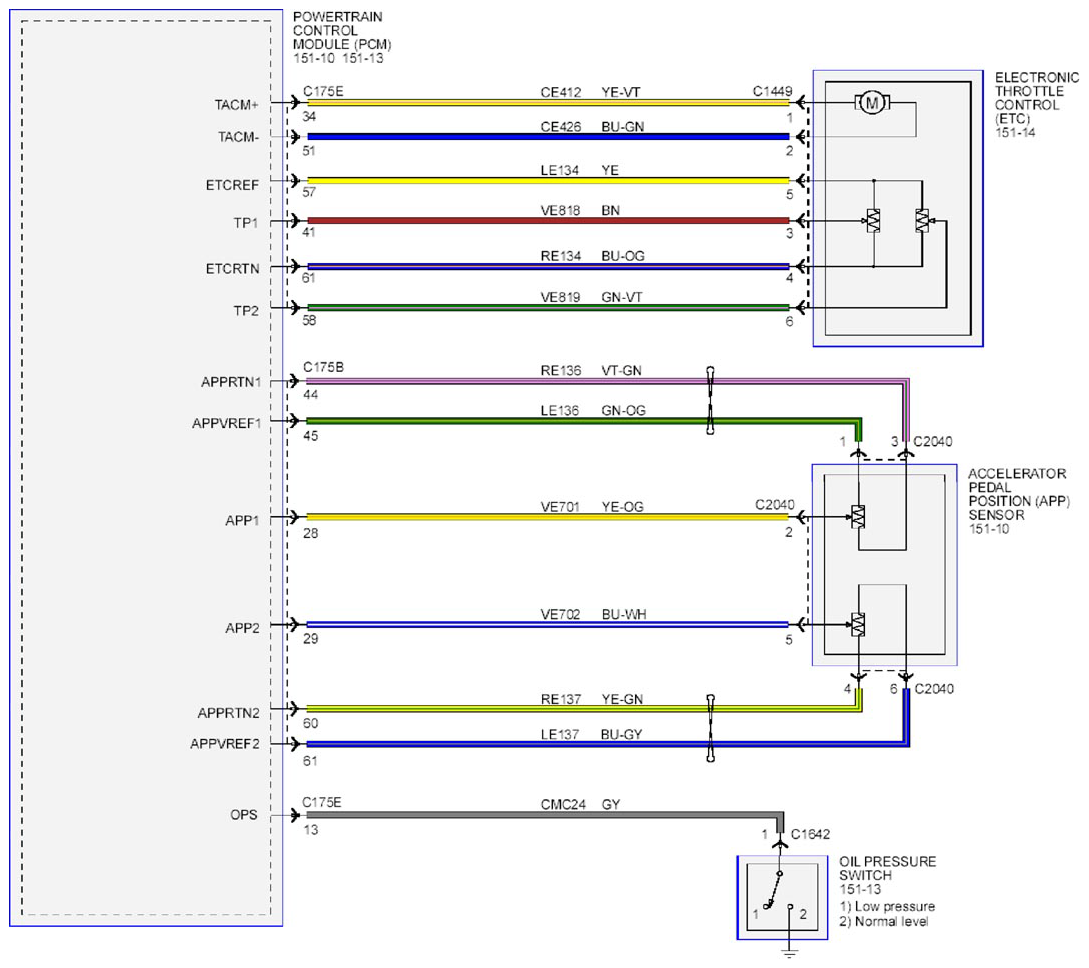Image resolution: width=1089 pixels, height=968 pixels.
Task: Click the C1449 connector label
Action: (772, 91)
